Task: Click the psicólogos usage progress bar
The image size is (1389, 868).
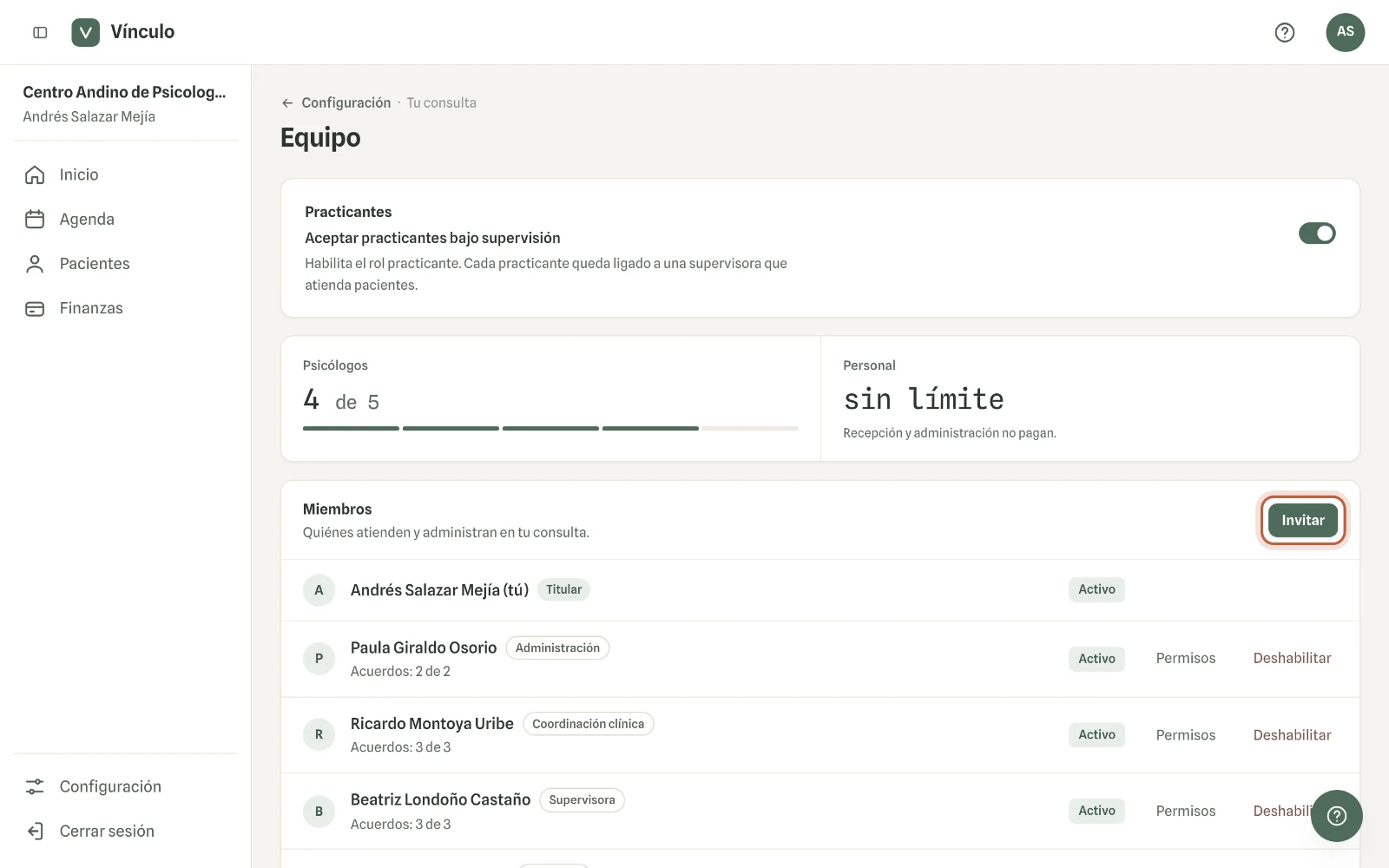Action: [x=550, y=428]
